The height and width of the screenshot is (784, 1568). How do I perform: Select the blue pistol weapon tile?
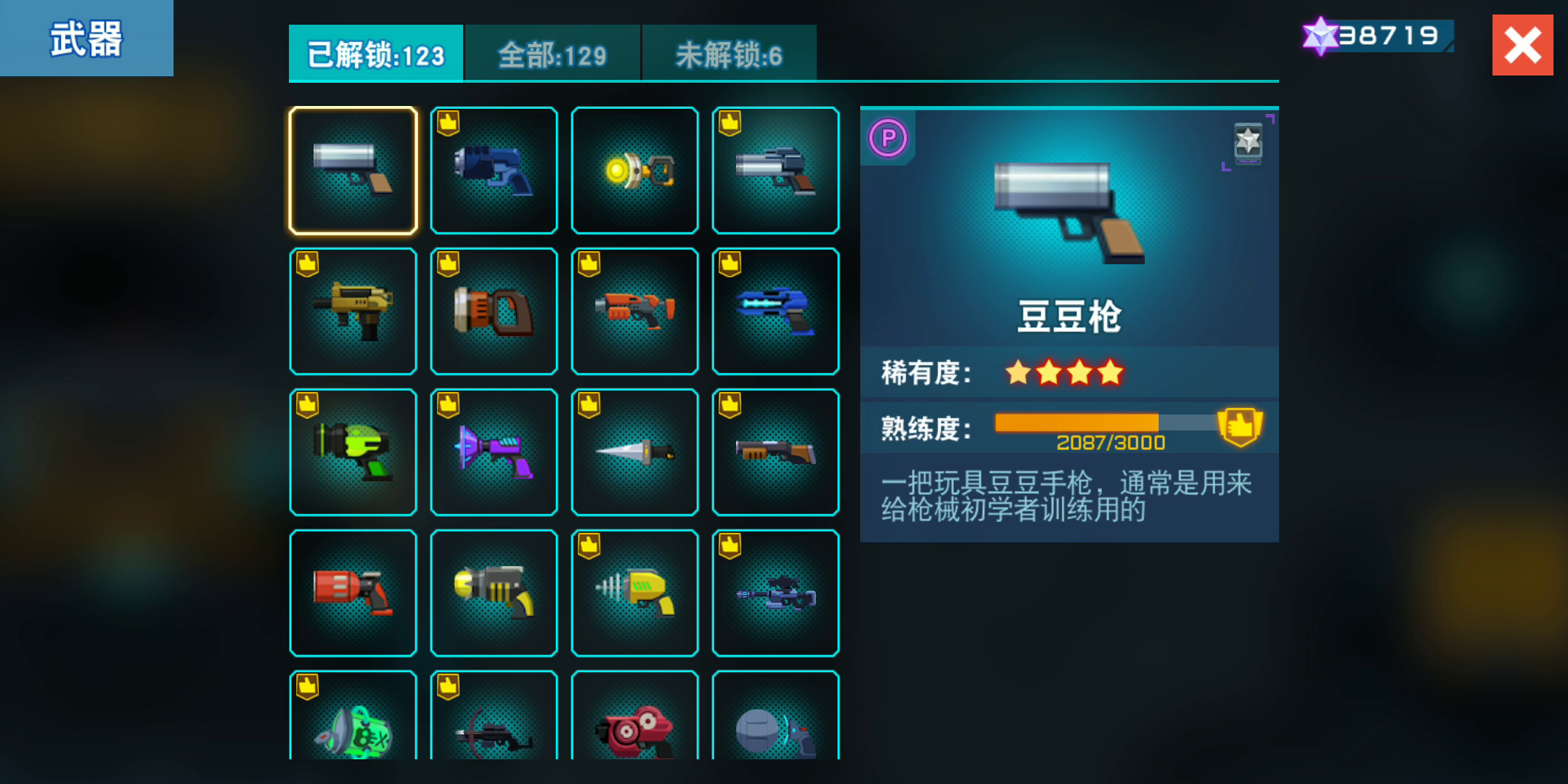click(x=494, y=171)
